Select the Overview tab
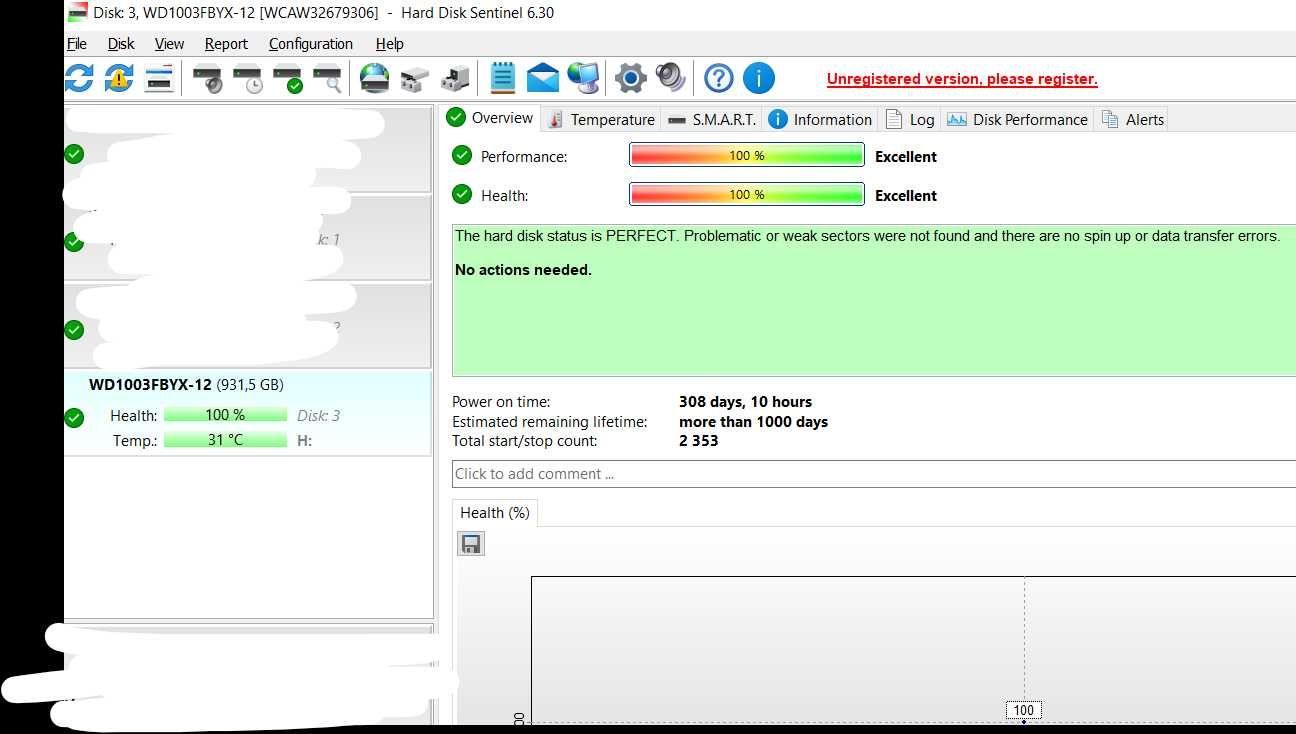This screenshot has width=1296, height=734. (491, 118)
